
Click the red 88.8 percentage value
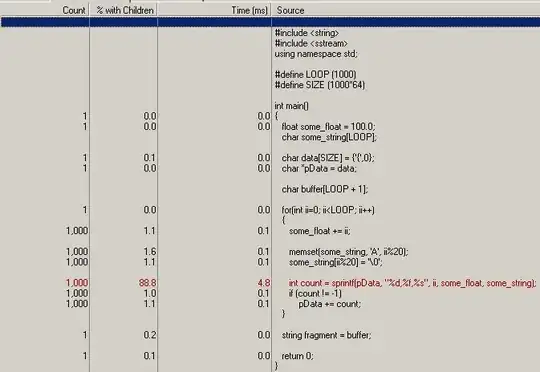pos(148,283)
